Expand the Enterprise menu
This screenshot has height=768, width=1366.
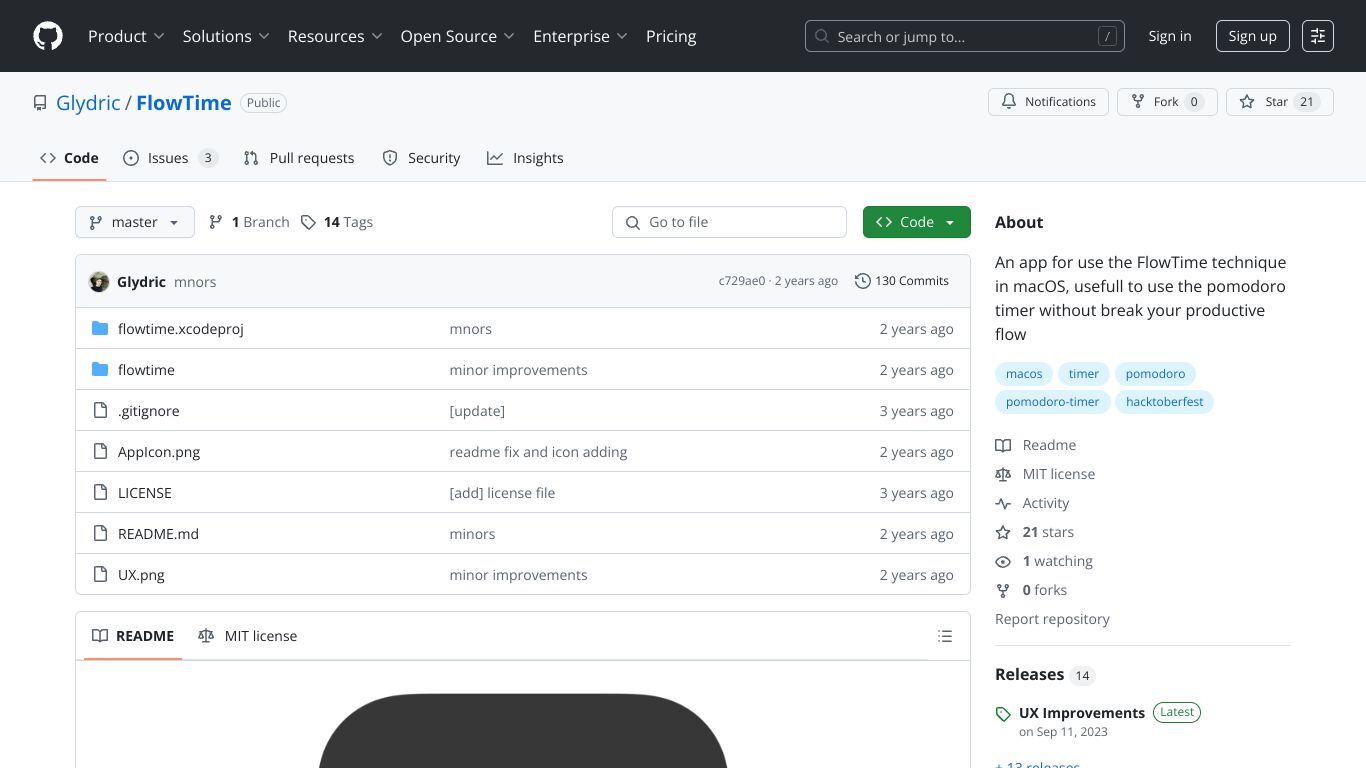[x=580, y=36]
